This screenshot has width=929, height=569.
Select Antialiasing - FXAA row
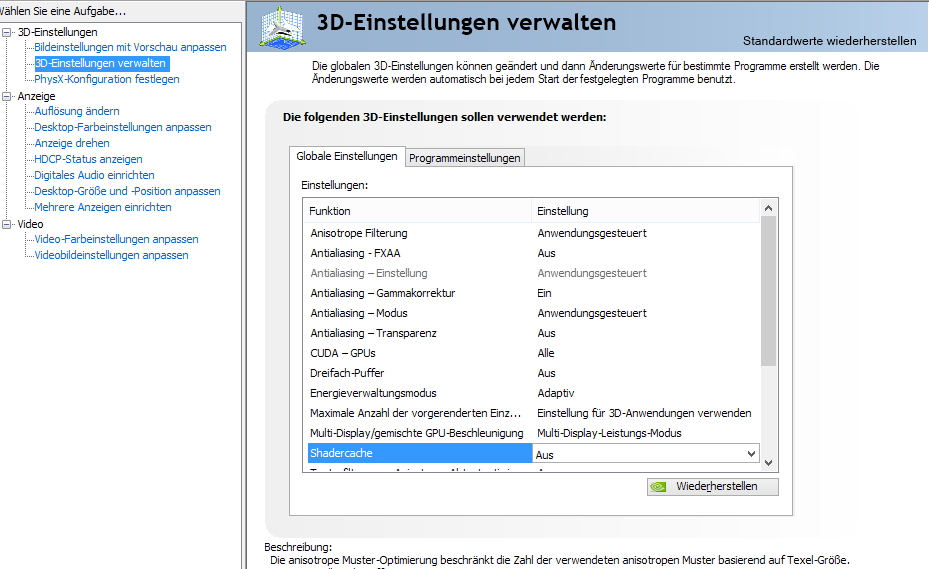pyautogui.click(x=533, y=253)
